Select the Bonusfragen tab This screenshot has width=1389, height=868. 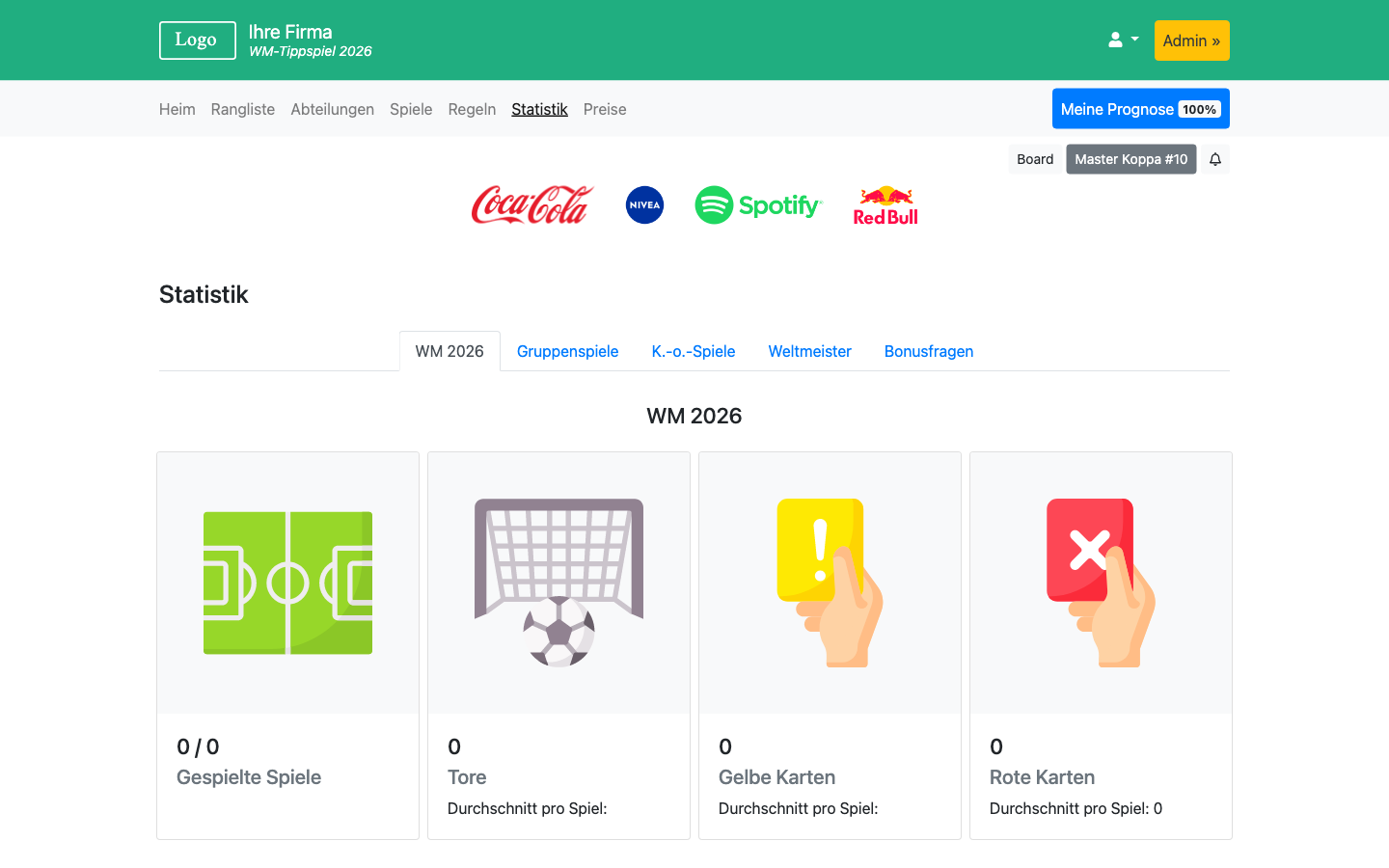coord(928,351)
